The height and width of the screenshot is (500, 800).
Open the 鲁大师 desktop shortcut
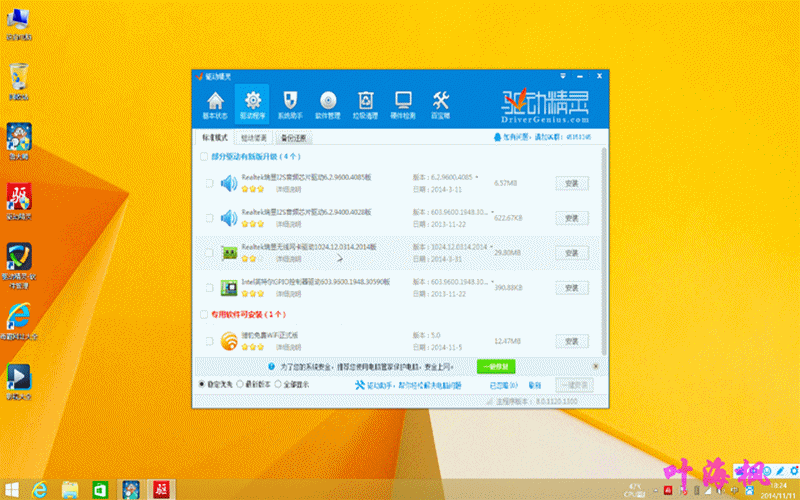19,141
